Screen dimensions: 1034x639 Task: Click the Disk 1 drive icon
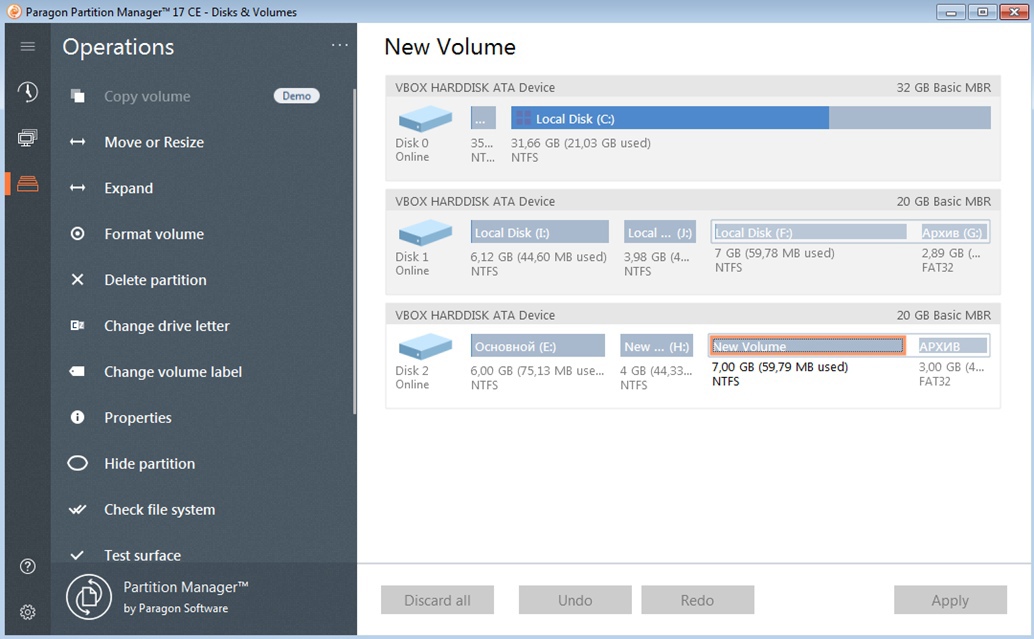[x=425, y=233]
